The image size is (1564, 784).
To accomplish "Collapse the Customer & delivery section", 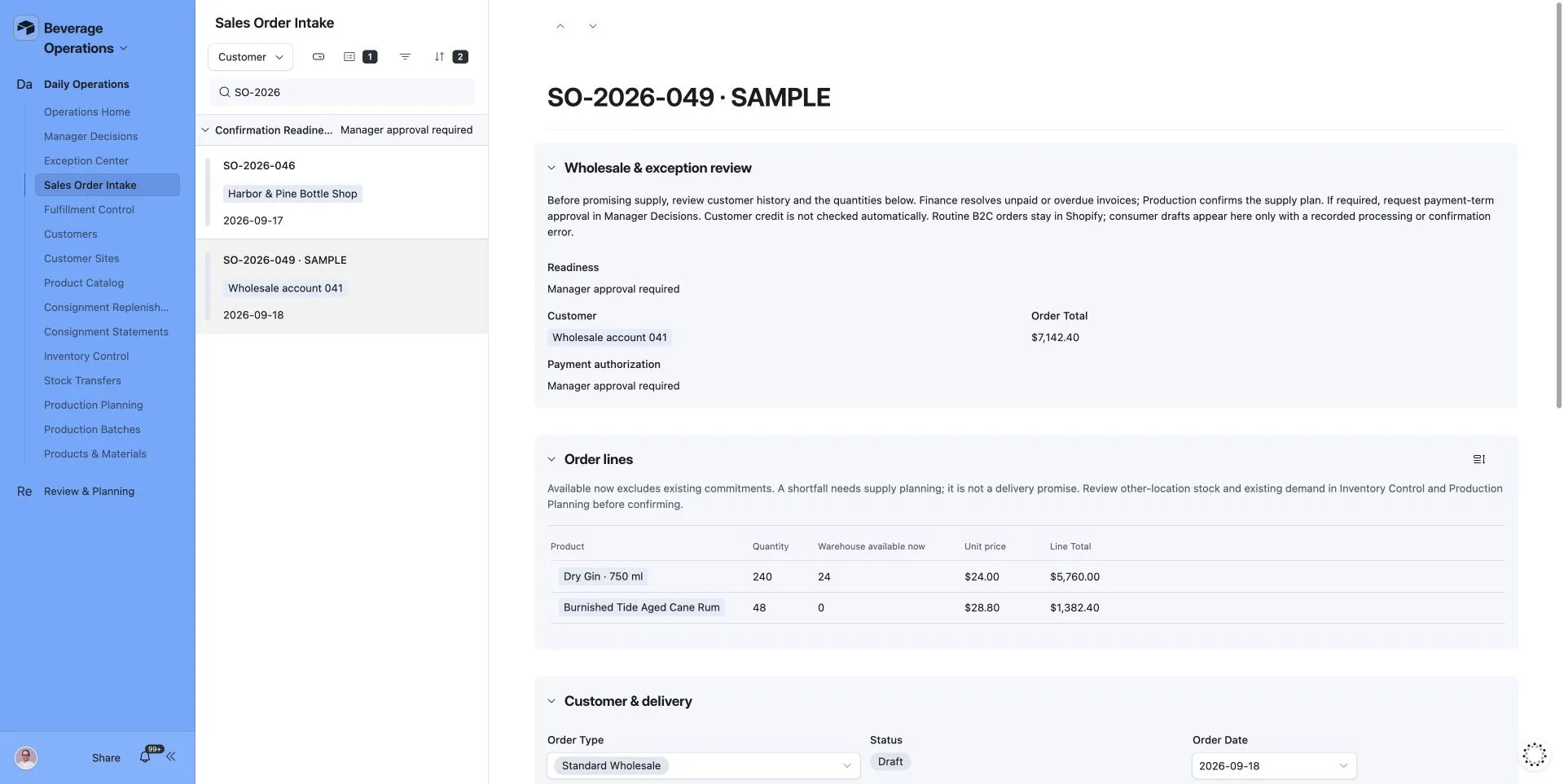I will (551, 701).
